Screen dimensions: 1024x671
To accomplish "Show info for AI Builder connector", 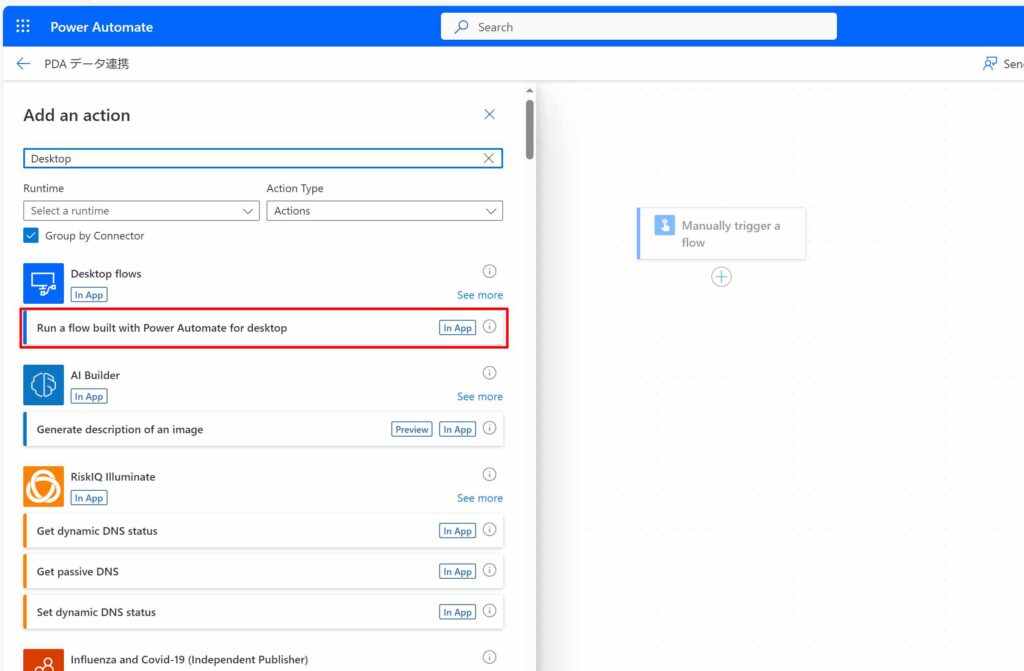I will tap(489, 372).
